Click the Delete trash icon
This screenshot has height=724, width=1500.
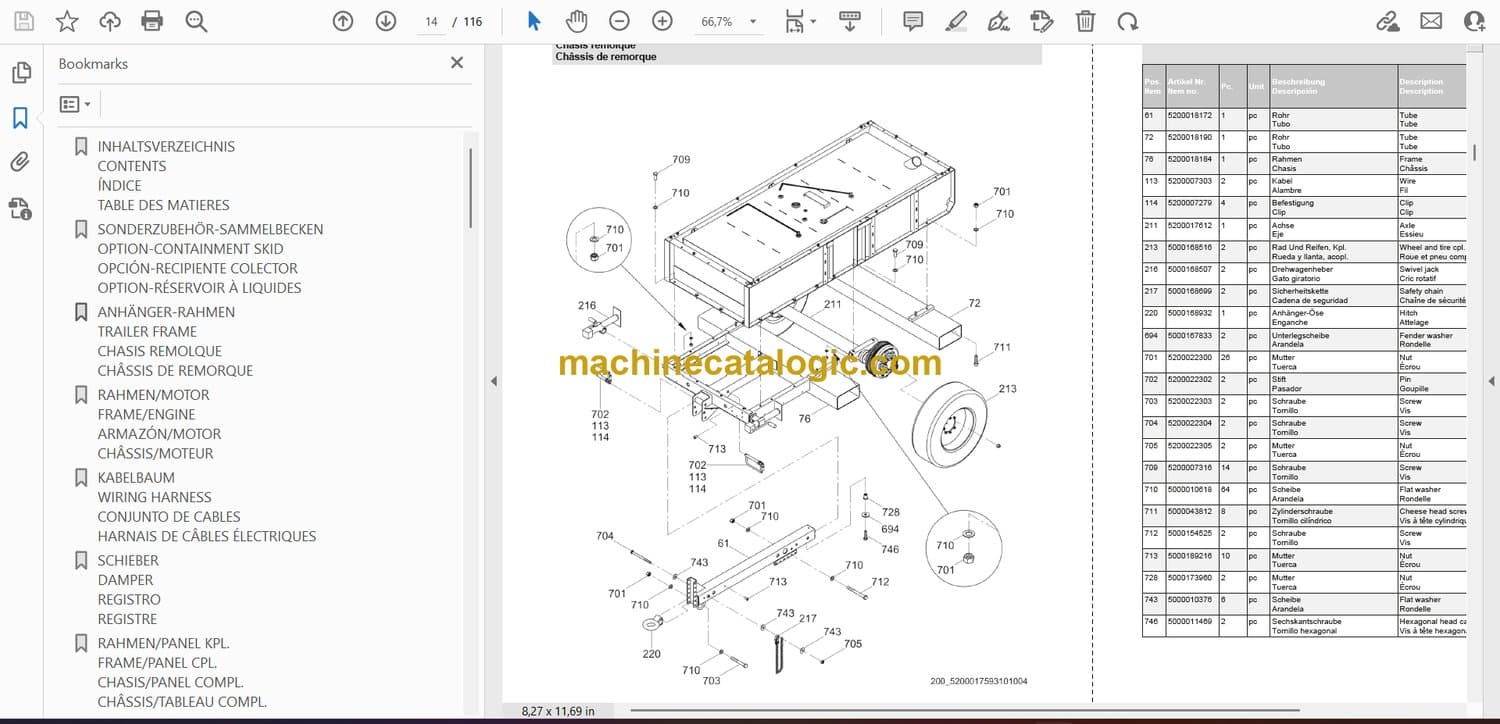[1085, 21]
